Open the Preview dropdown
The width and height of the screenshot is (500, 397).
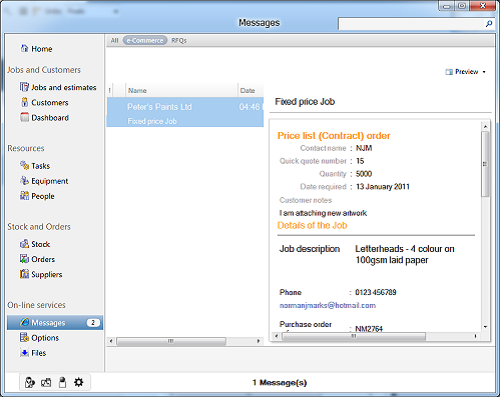click(x=466, y=72)
